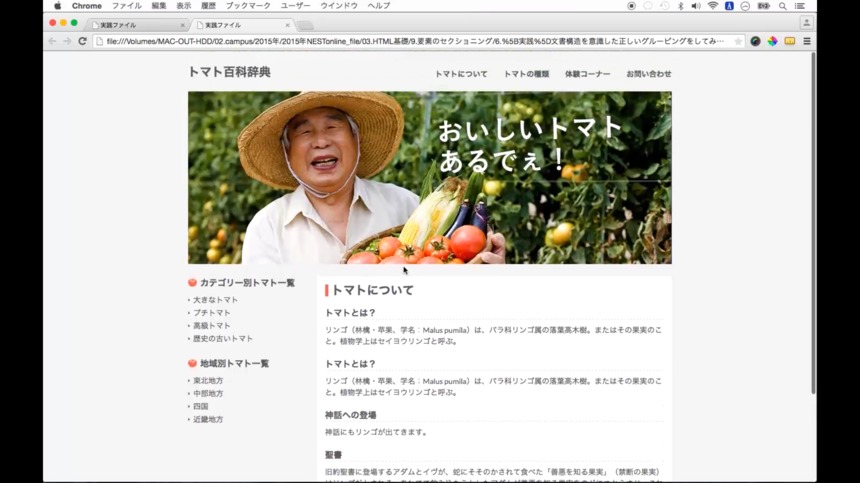Click the farmer hero banner image
This screenshot has height=483, width=860.
(x=429, y=178)
